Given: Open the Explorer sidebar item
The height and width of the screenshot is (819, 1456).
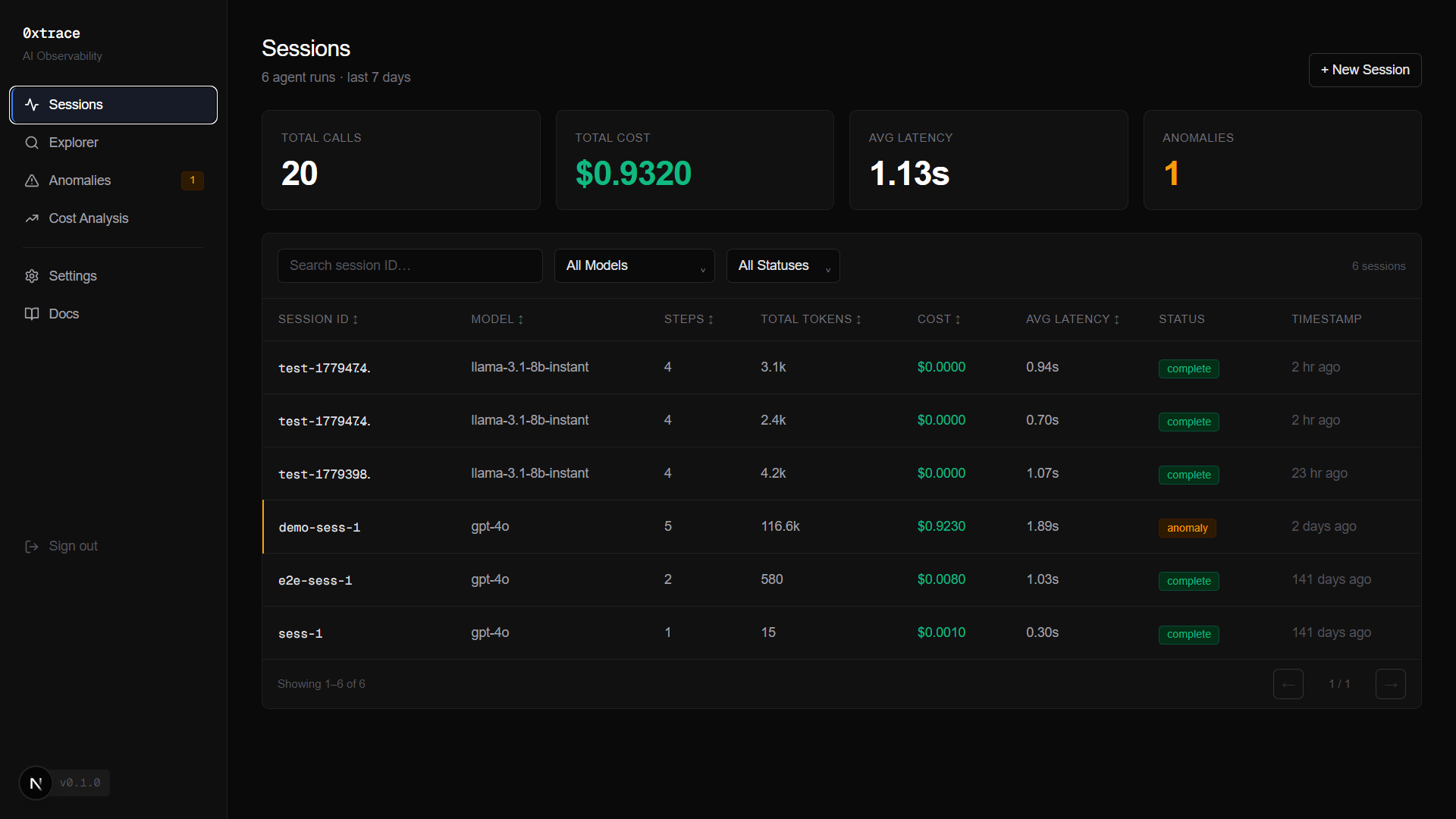Looking at the screenshot, I should [x=114, y=143].
